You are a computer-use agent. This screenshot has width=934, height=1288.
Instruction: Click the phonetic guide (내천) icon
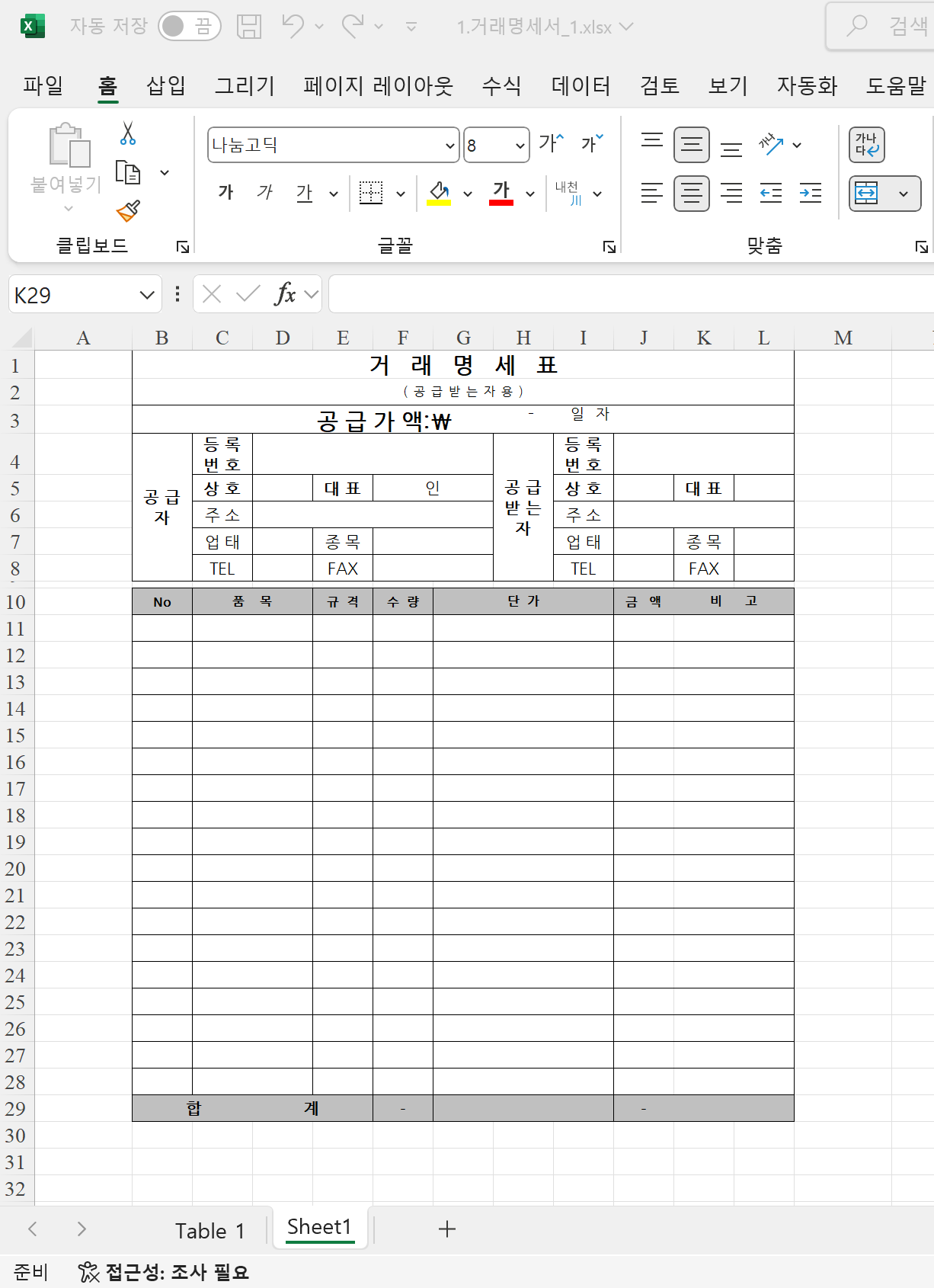pyautogui.click(x=569, y=193)
